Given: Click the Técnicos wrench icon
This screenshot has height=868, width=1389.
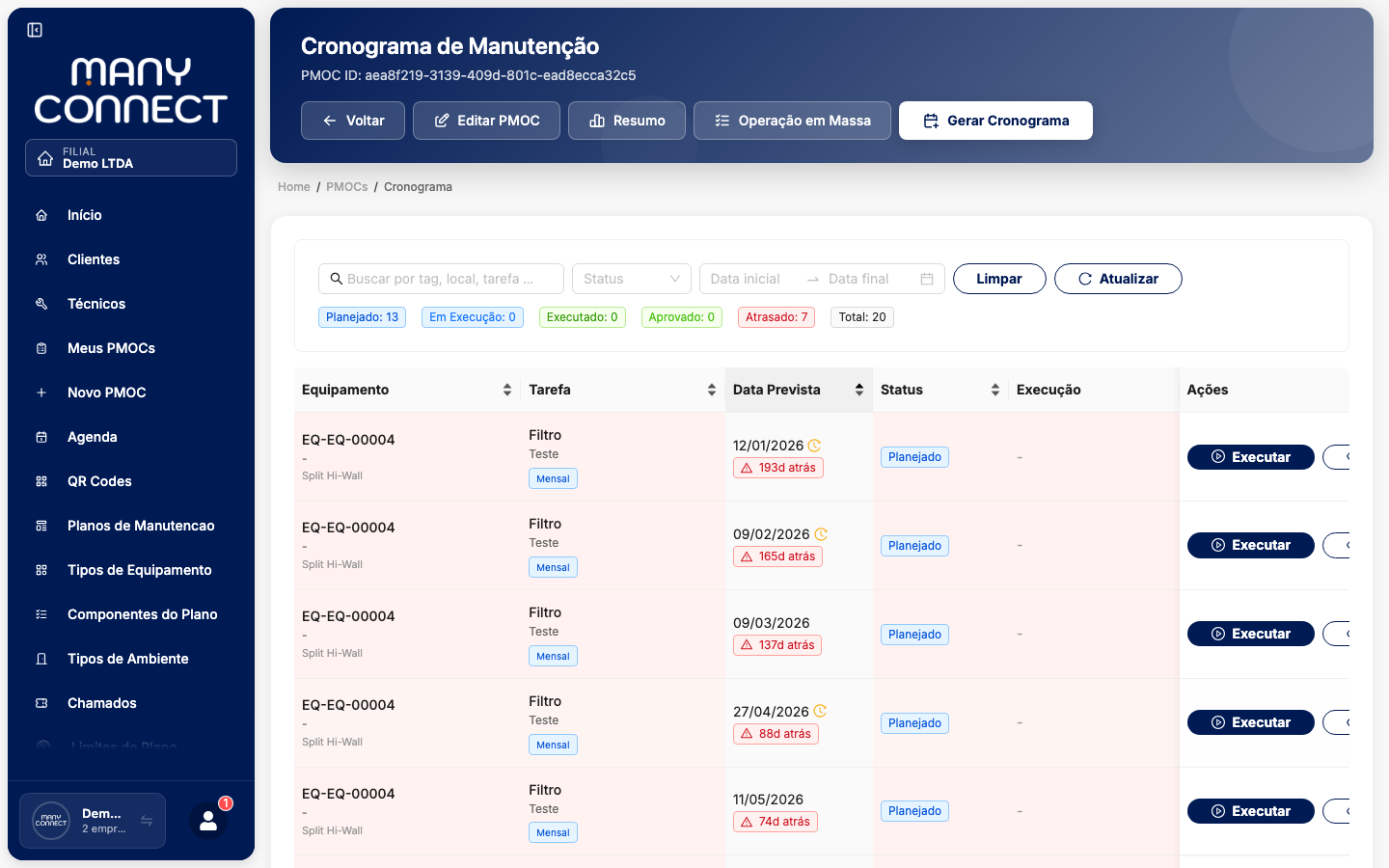Looking at the screenshot, I should [x=41, y=304].
